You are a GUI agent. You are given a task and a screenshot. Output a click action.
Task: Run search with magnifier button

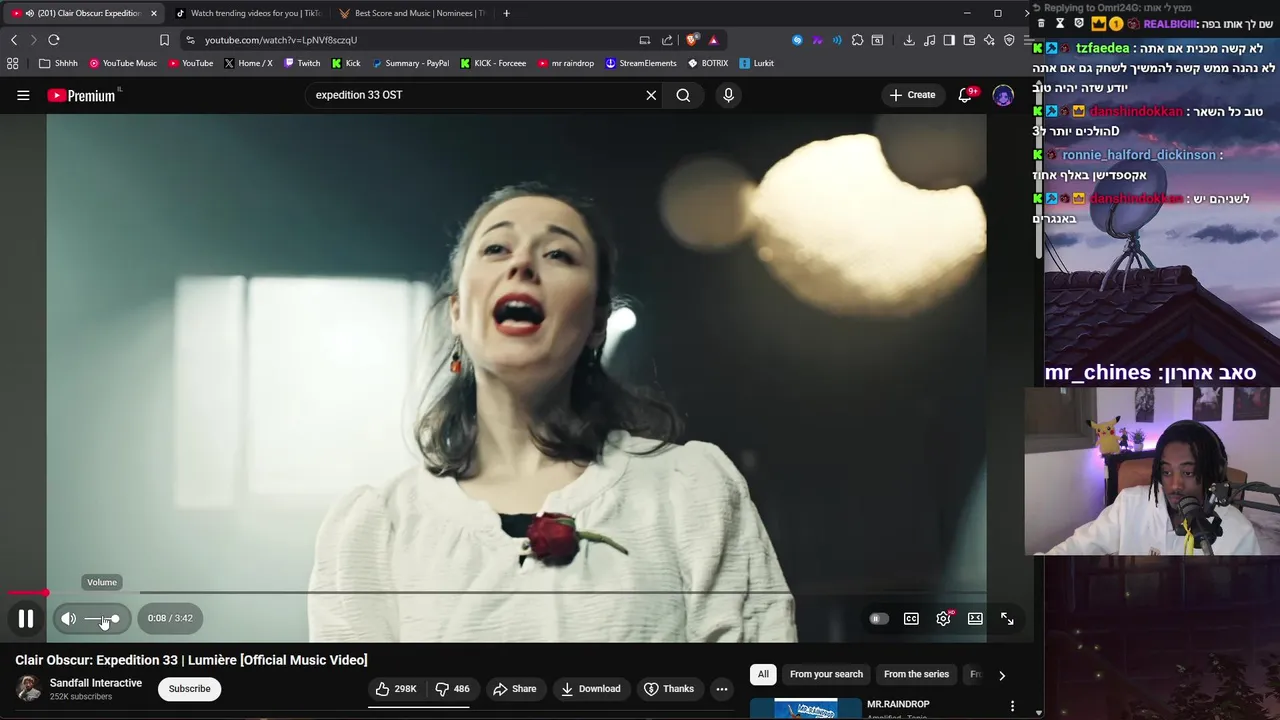pos(683,95)
